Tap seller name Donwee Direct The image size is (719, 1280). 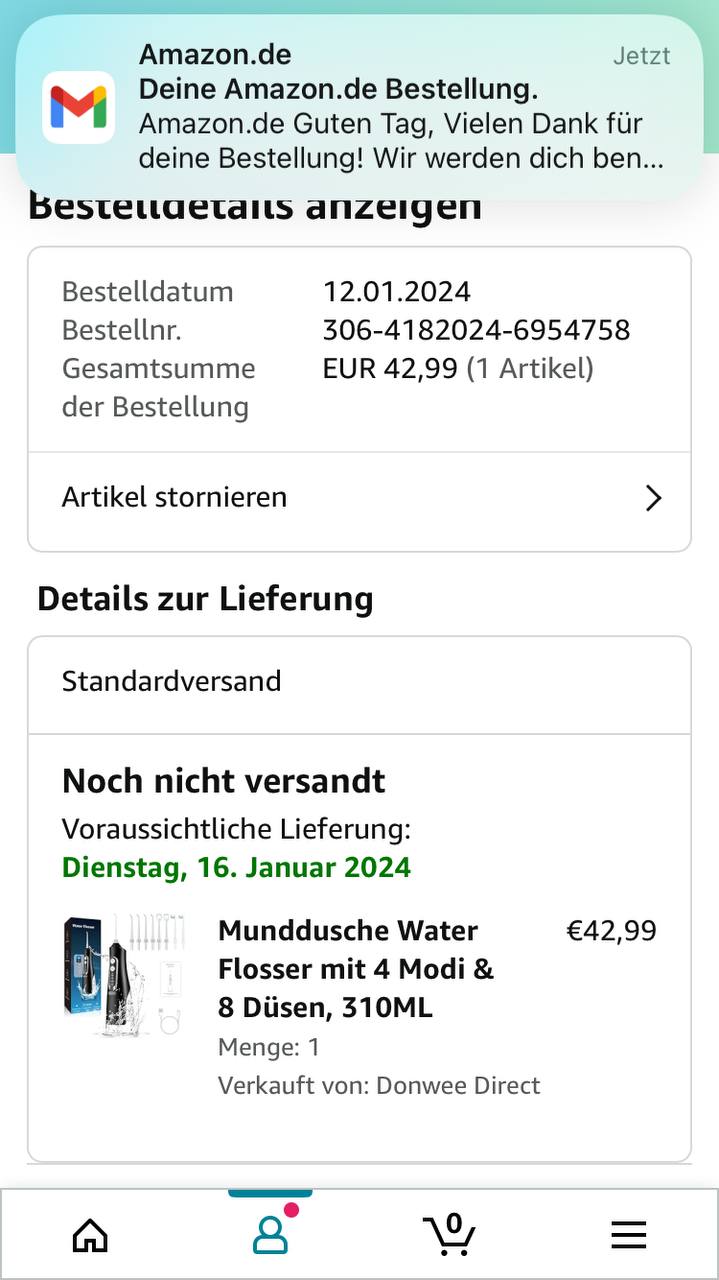tap(457, 1085)
